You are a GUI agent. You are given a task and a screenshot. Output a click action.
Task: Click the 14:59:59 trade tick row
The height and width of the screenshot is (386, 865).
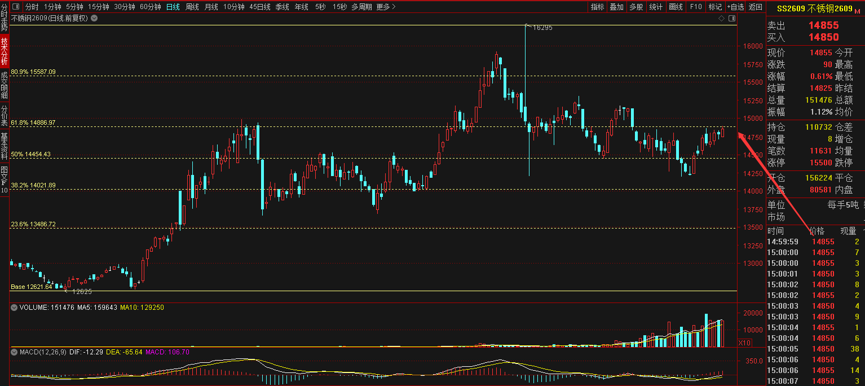tap(815, 242)
